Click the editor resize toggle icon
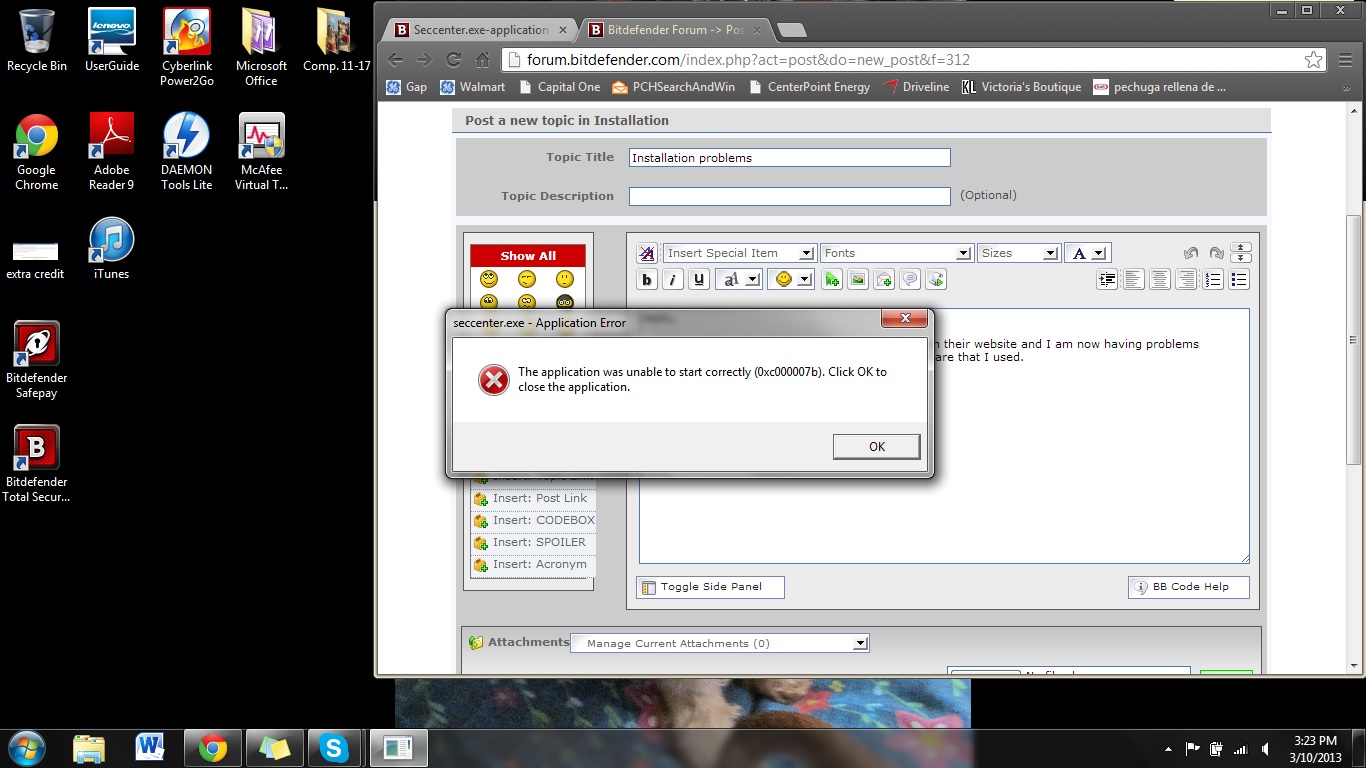Screen dimensions: 1366x768 [1240, 253]
